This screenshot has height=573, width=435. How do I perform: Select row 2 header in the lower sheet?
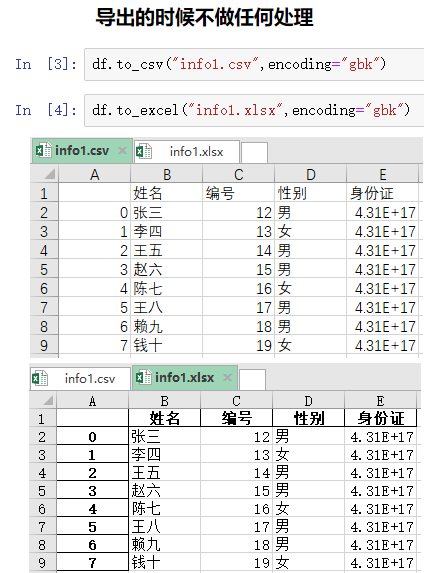[x=42, y=437]
